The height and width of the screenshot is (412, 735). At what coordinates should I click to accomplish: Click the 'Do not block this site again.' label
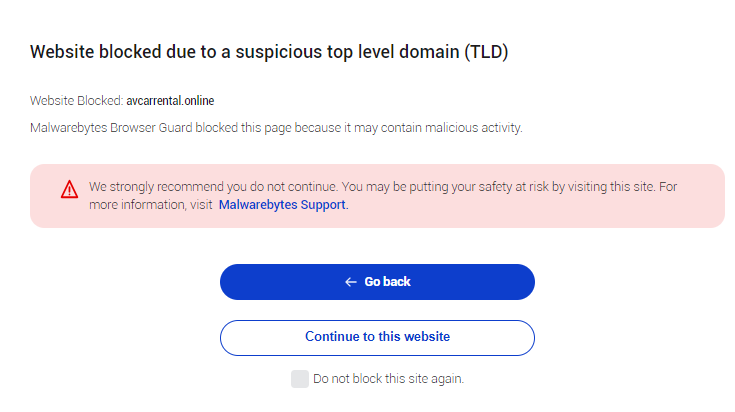pos(388,379)
